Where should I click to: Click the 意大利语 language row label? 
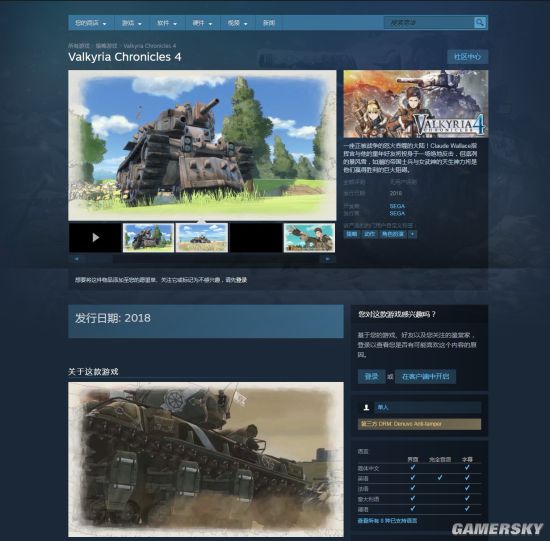pos(368,499)
